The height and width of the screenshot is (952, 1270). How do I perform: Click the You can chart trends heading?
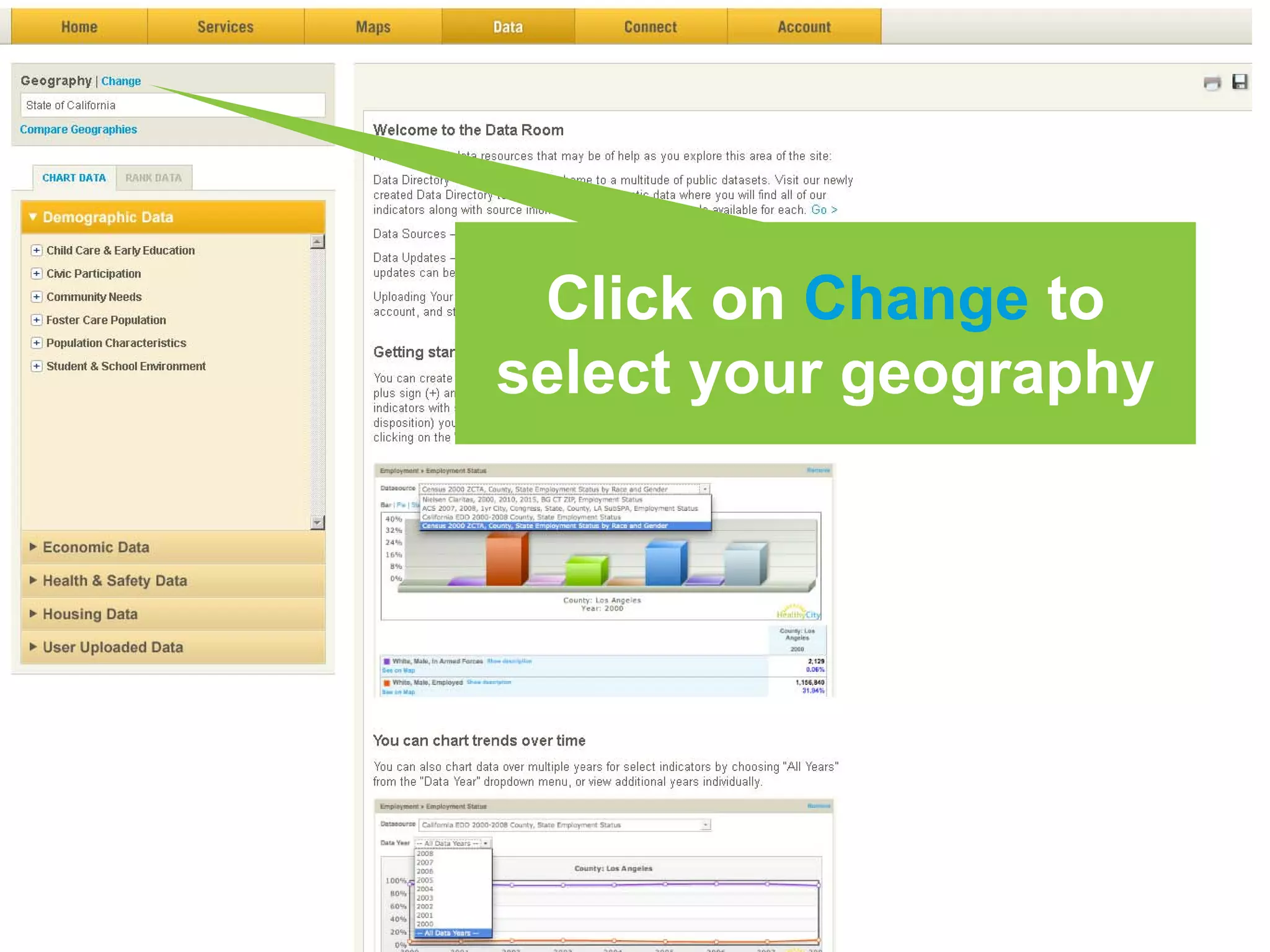479,741
